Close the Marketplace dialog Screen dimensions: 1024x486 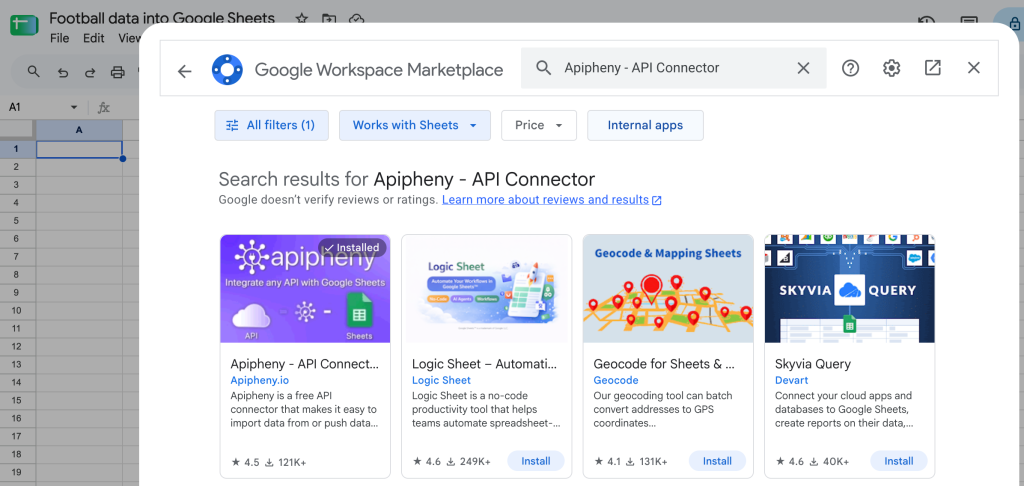(x=974, y=68)
